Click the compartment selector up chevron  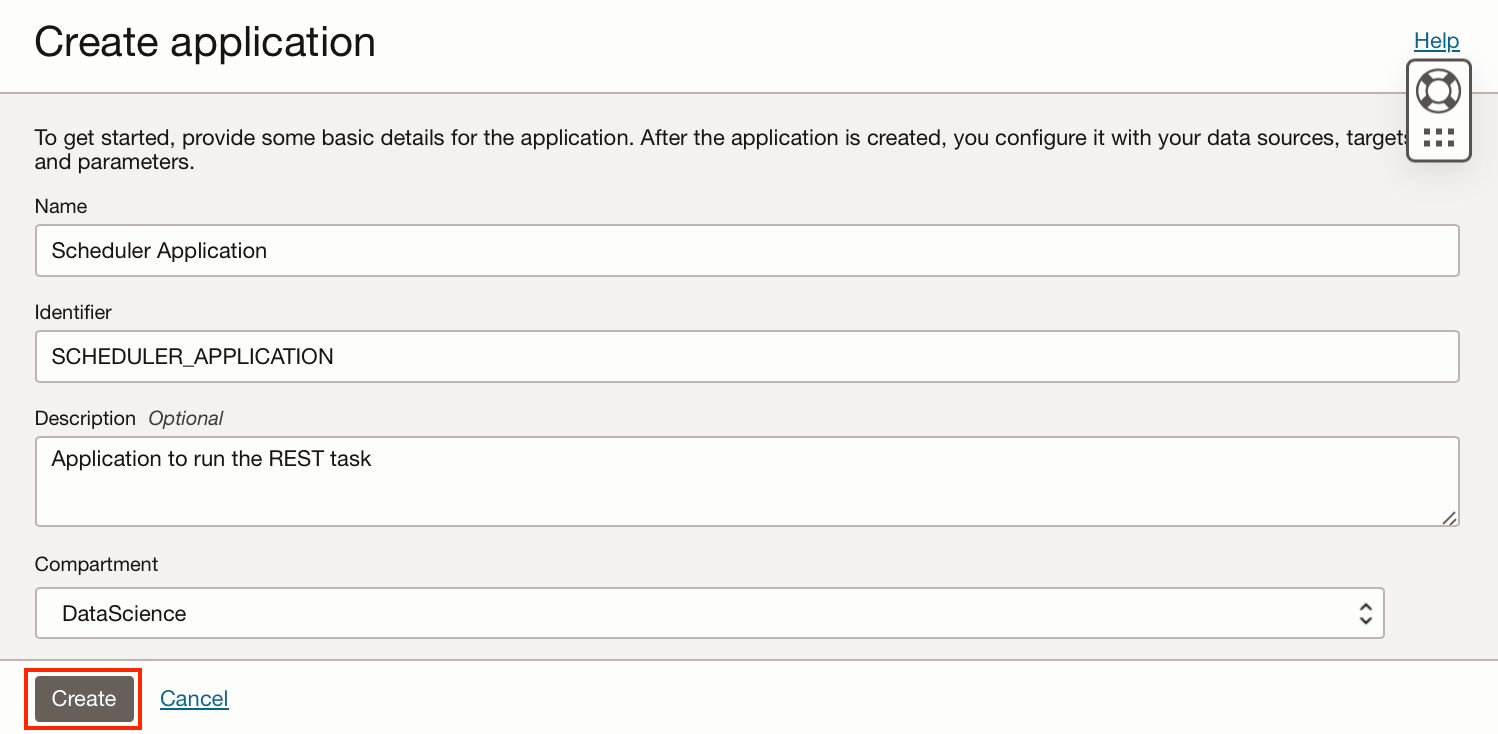[1365, 607]
